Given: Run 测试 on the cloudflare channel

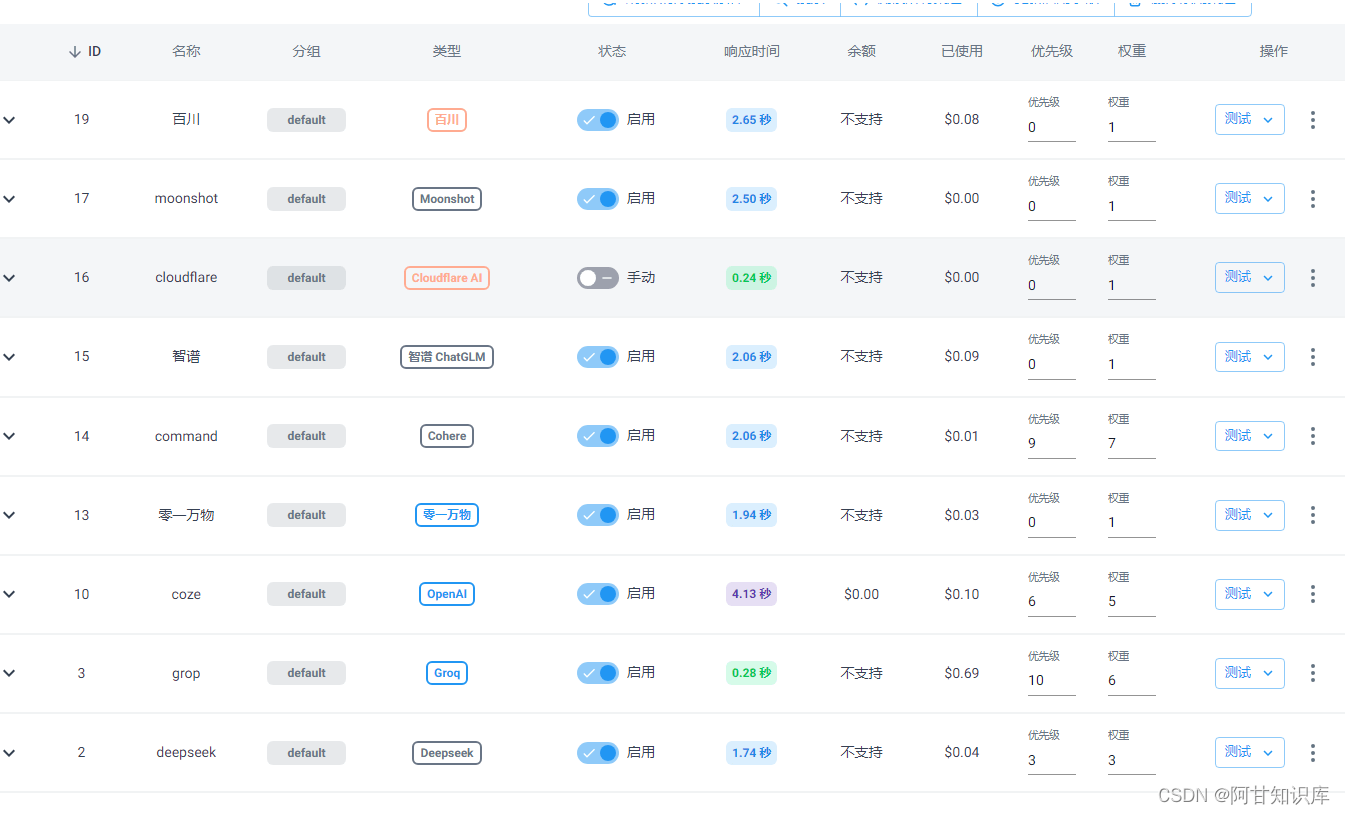Looking at the screenshot, I should [x=1238, y=277].
